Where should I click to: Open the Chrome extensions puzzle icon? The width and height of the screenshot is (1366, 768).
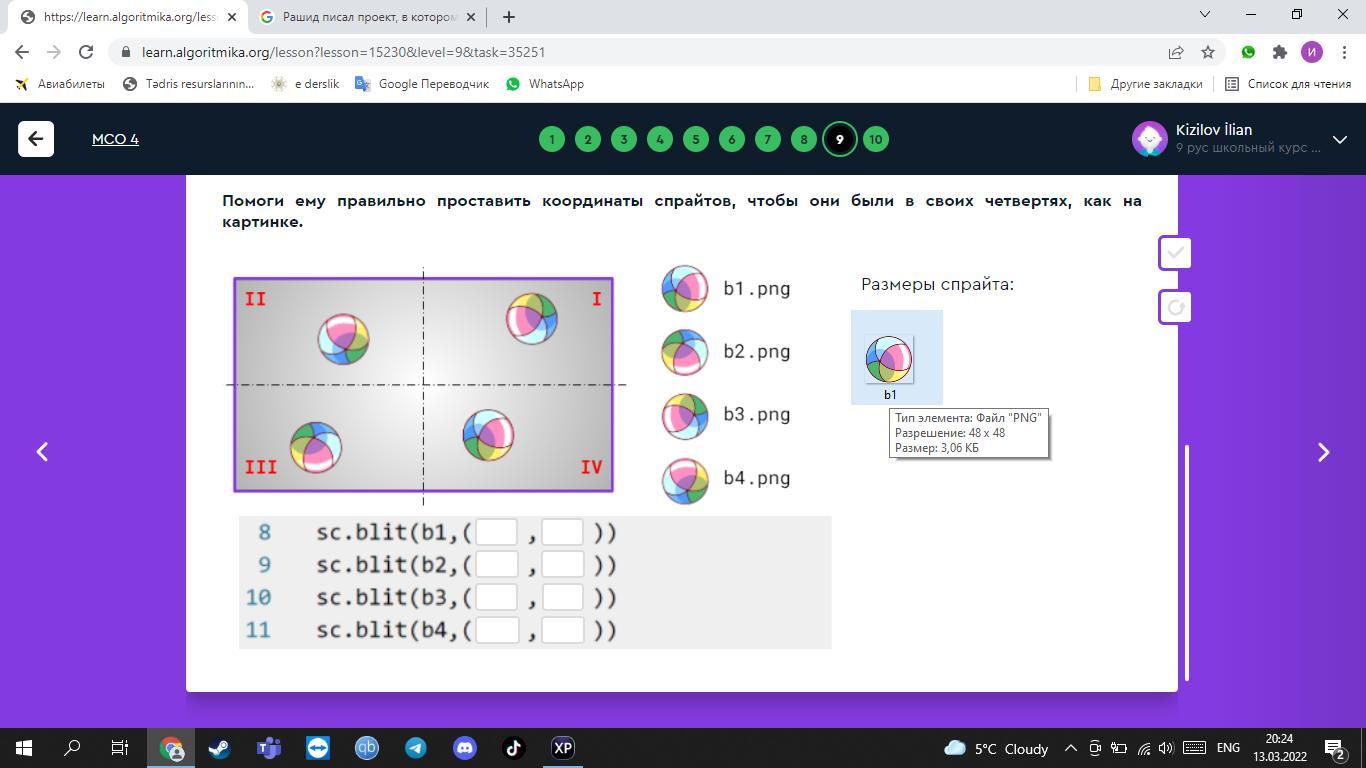(x=1279, y=52)
